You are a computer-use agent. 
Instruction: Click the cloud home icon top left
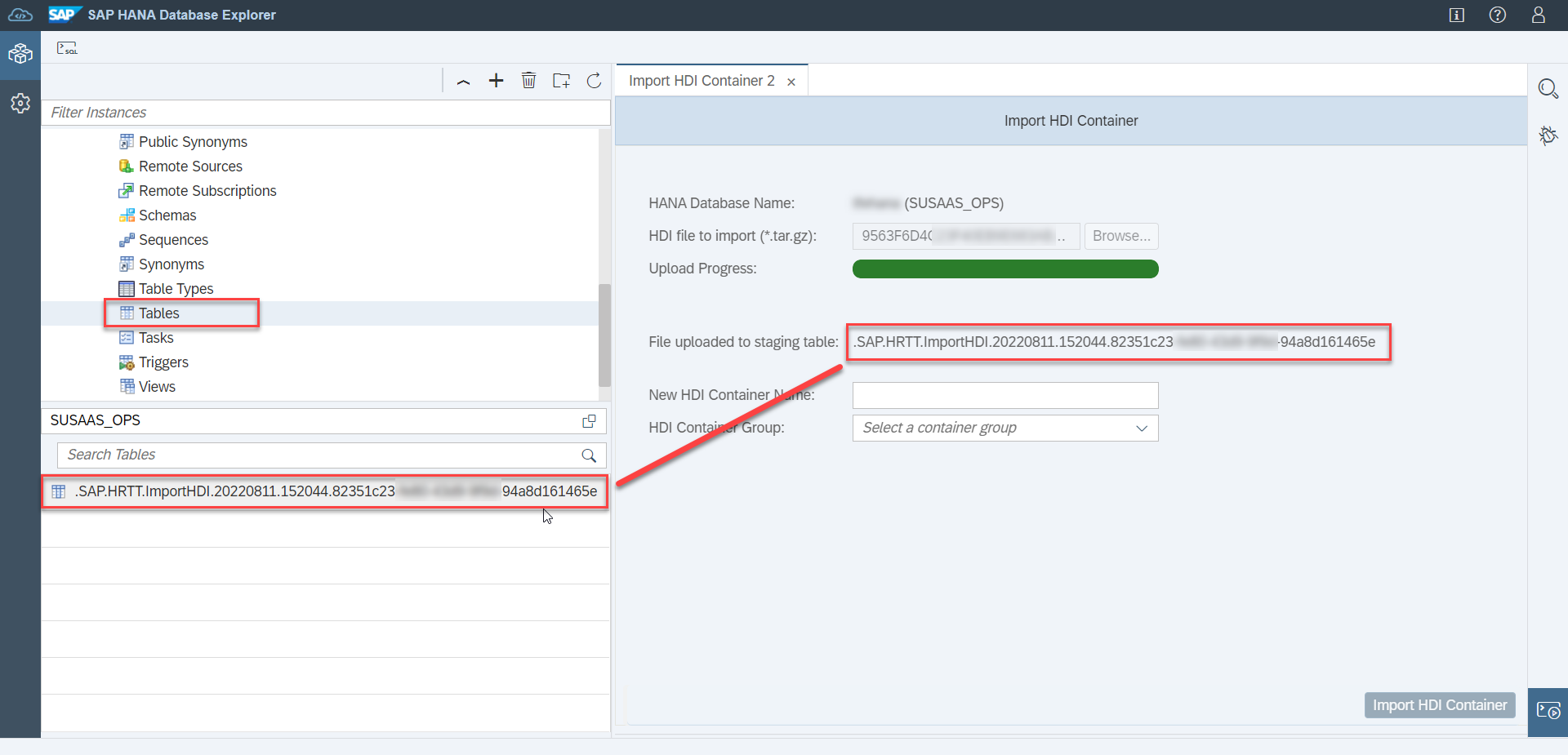tap(20, 15)
